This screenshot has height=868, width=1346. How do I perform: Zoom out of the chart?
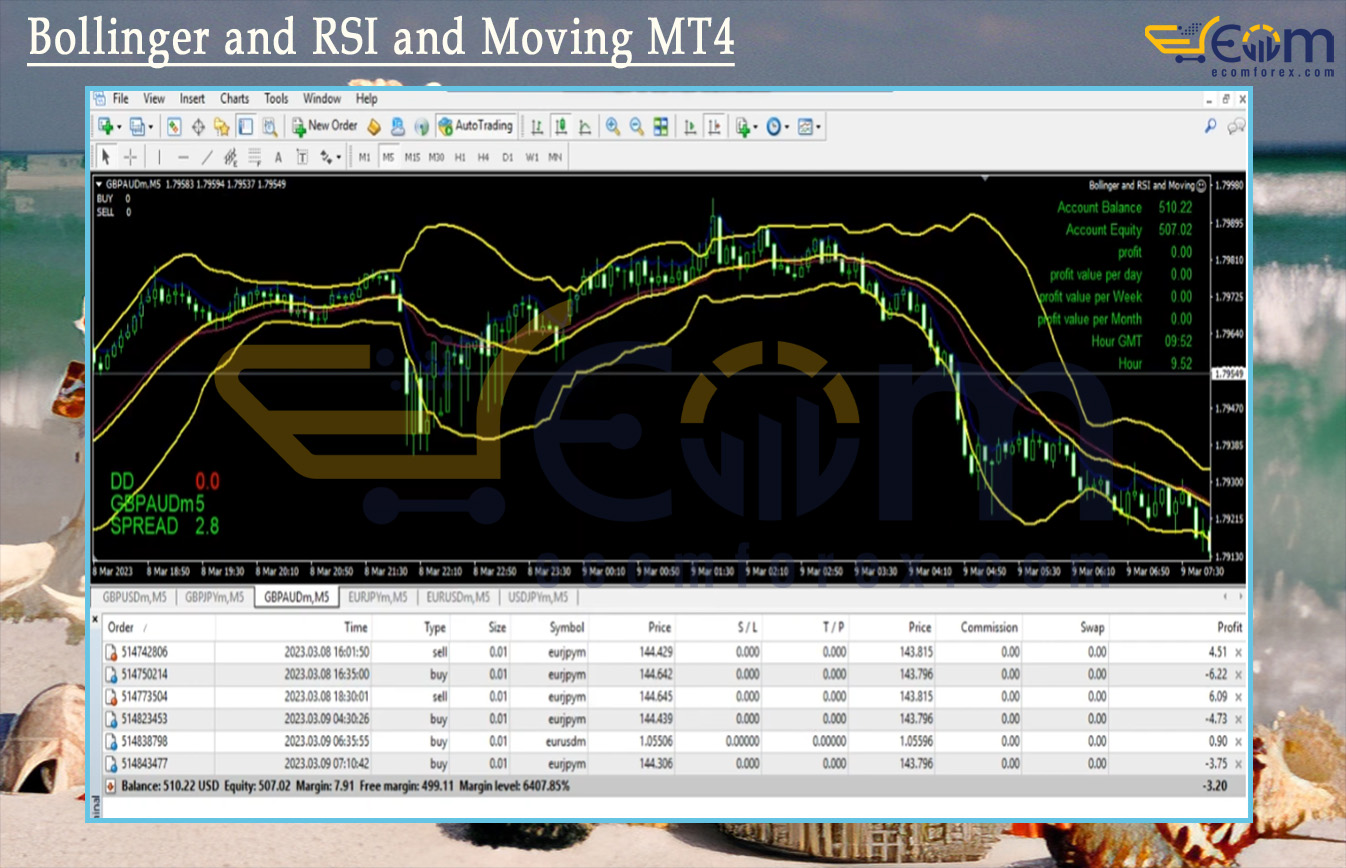click(x=636, y=126)
